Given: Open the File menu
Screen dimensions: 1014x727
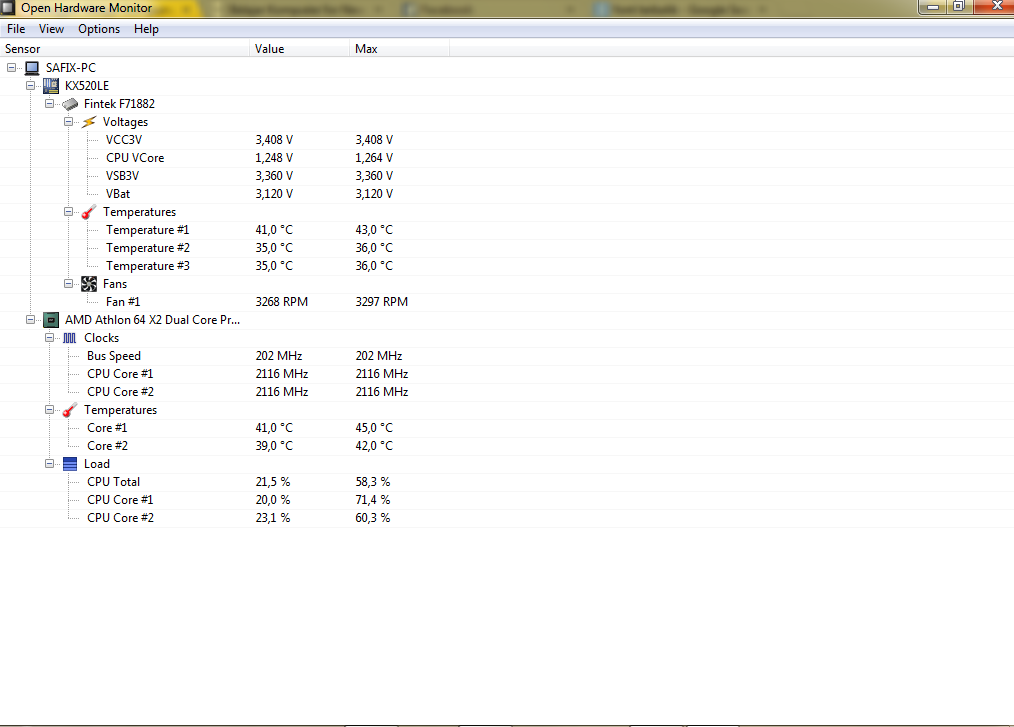Looking at the screenshot, I should (x=16, y=29).
